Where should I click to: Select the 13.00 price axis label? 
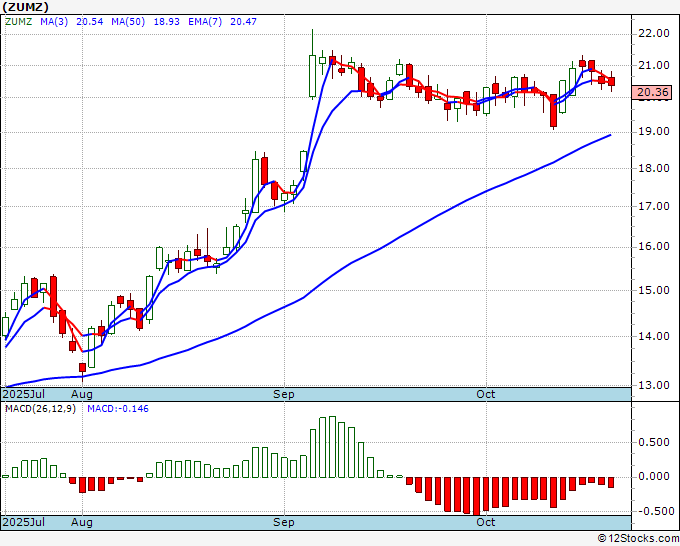(654, 385)
